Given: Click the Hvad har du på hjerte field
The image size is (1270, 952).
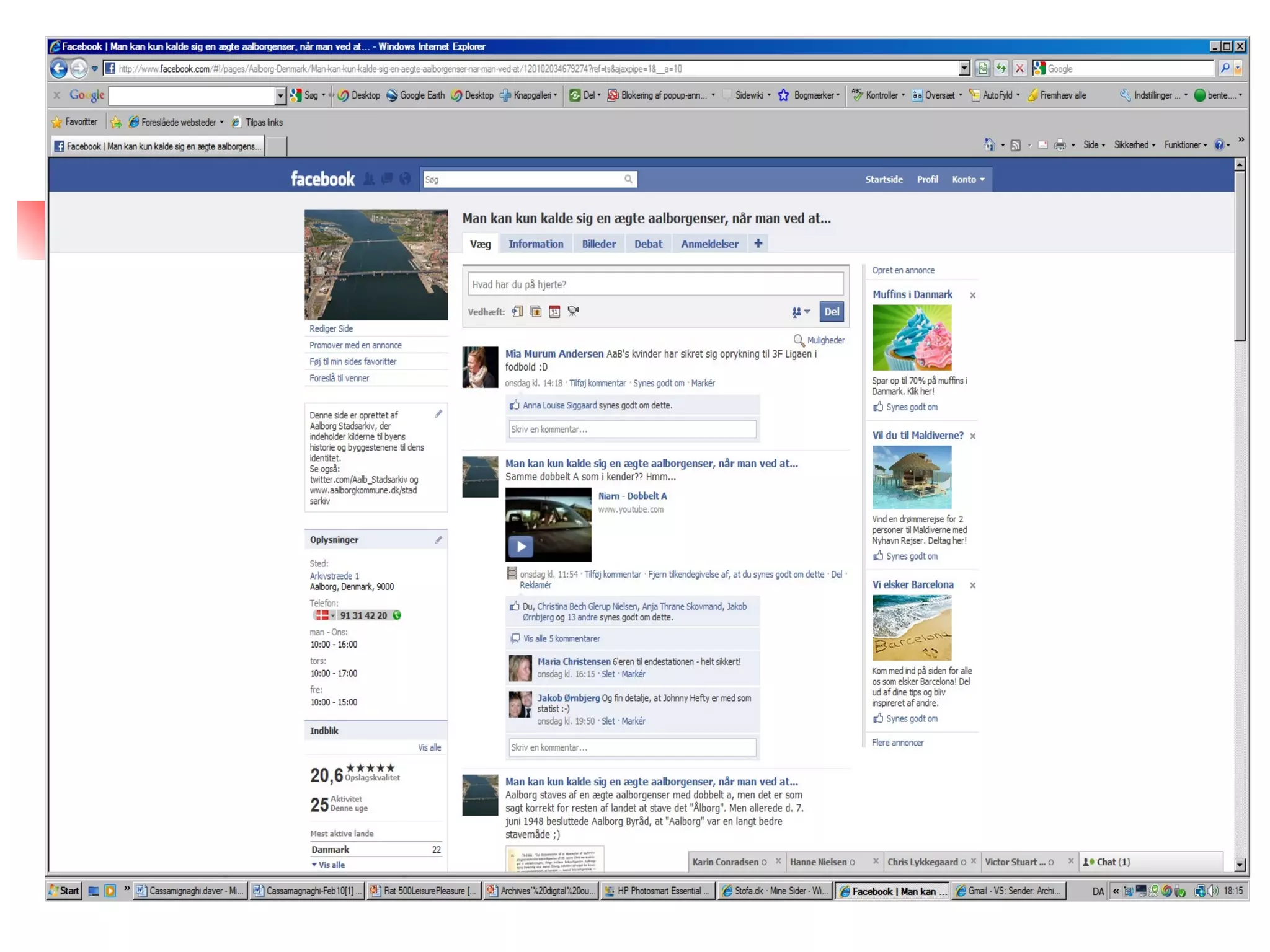Looking at the screenshot, I should click(x=655, y=284).
